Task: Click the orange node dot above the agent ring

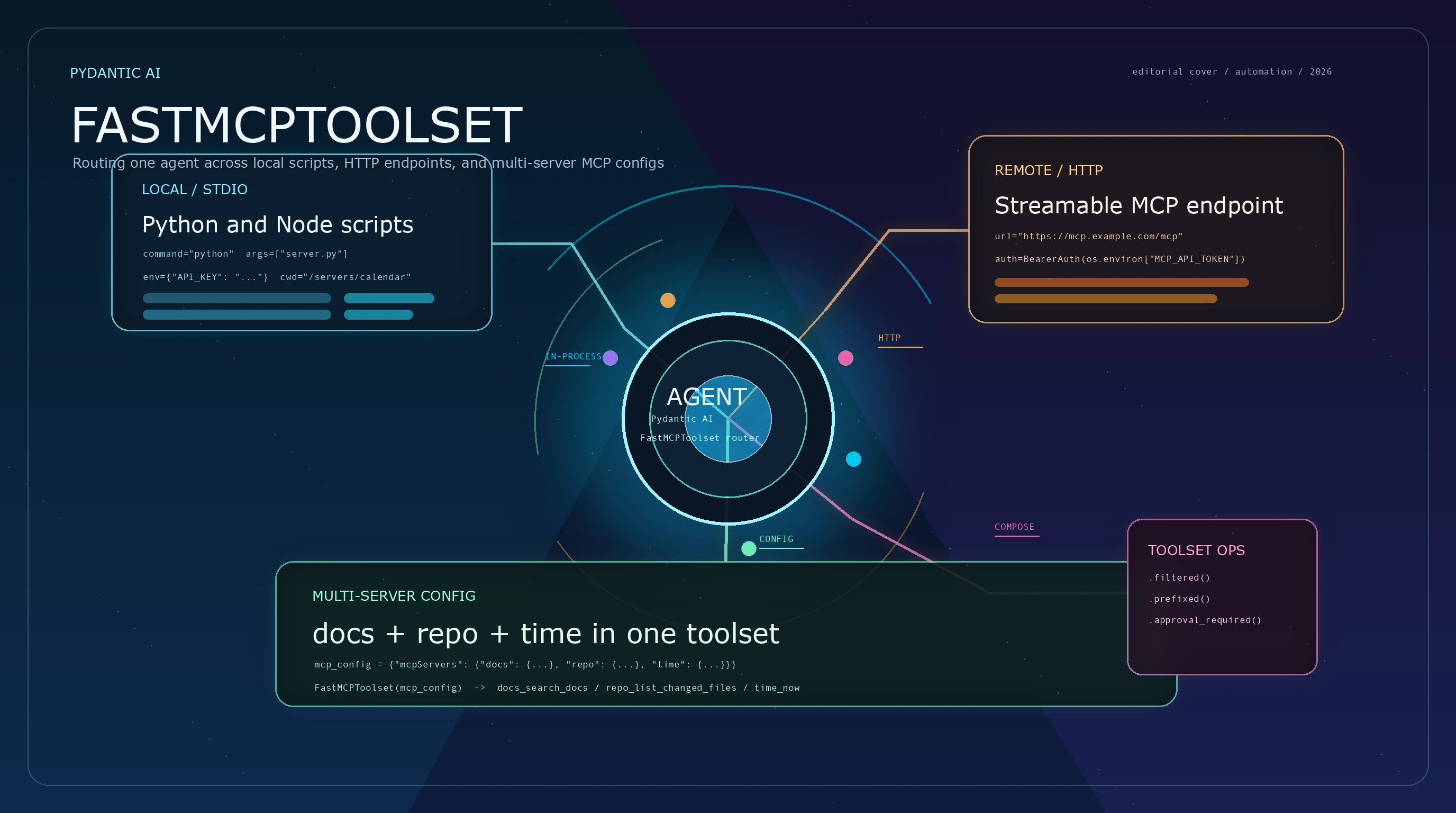Action: 668,300
